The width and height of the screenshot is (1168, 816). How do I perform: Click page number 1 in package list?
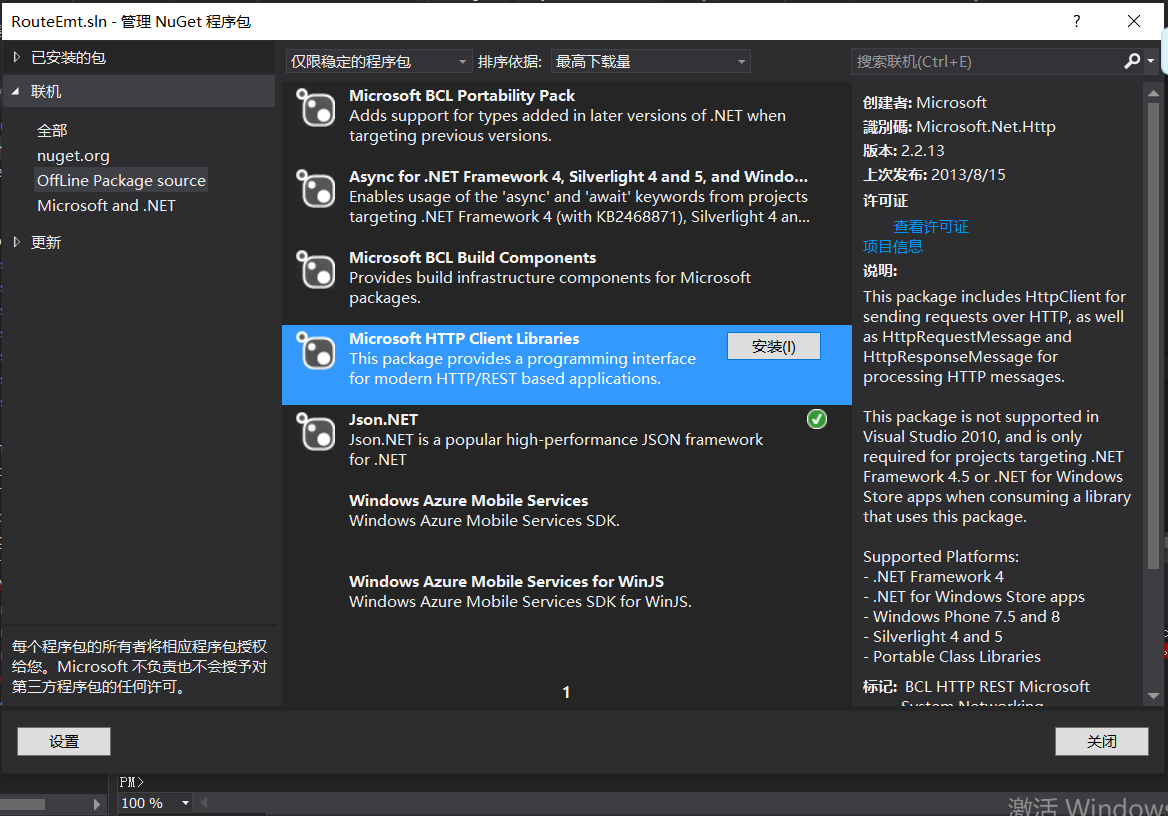tap(566, 692)
